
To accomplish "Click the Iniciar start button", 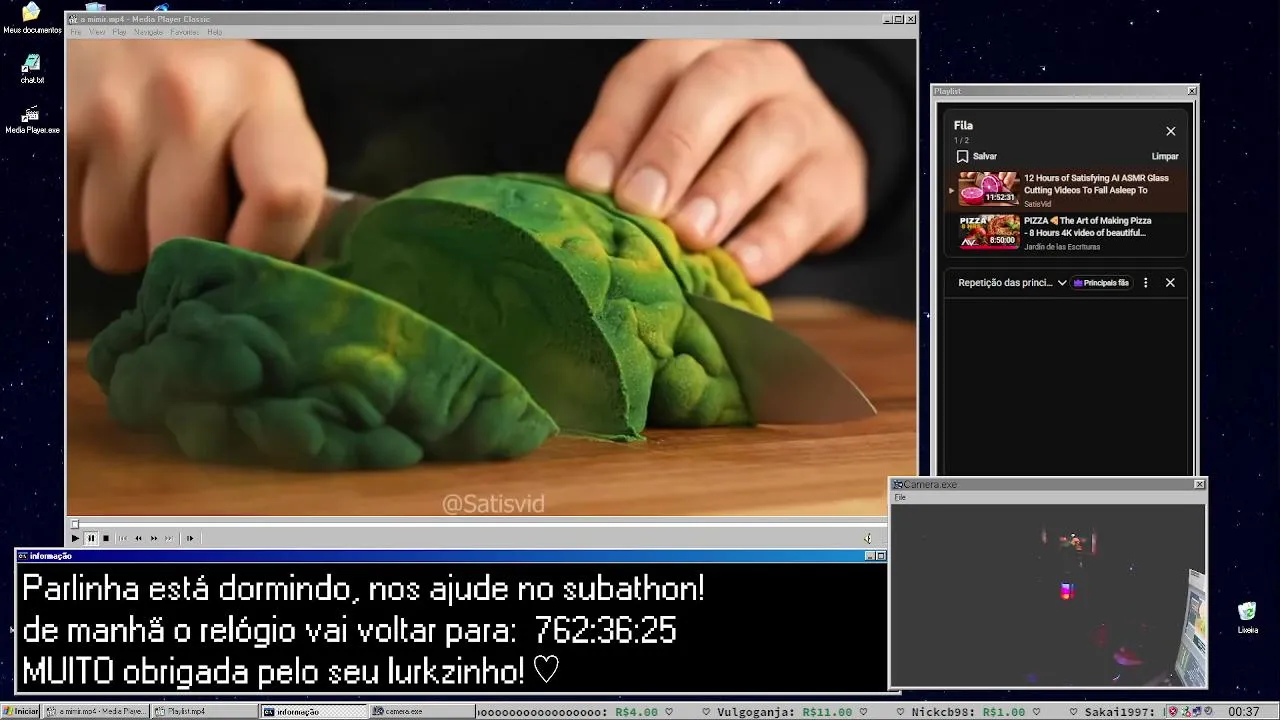I will tap(21, 711).
